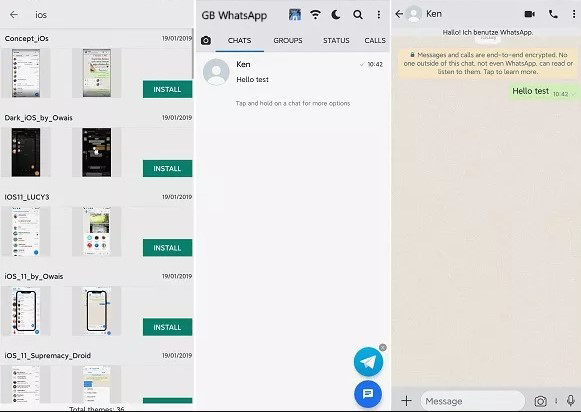The image size is (581, 412).
Task: Click the Hallo! Ich benutze WhatsApp status text
Action: [x=488, y=32]
